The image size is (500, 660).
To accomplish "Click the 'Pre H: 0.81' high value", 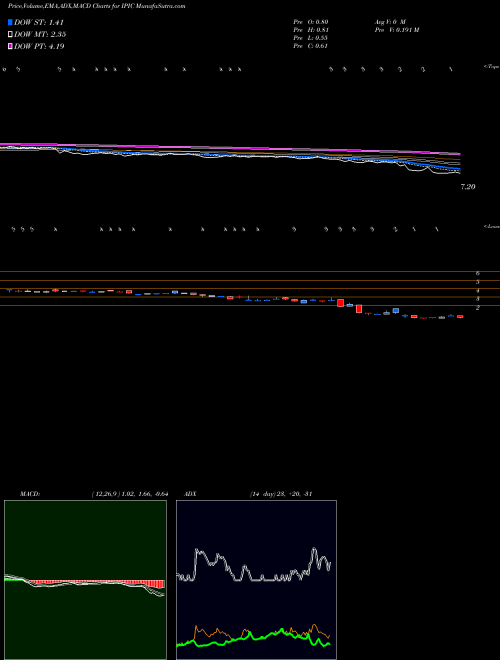I will [311, 30].
